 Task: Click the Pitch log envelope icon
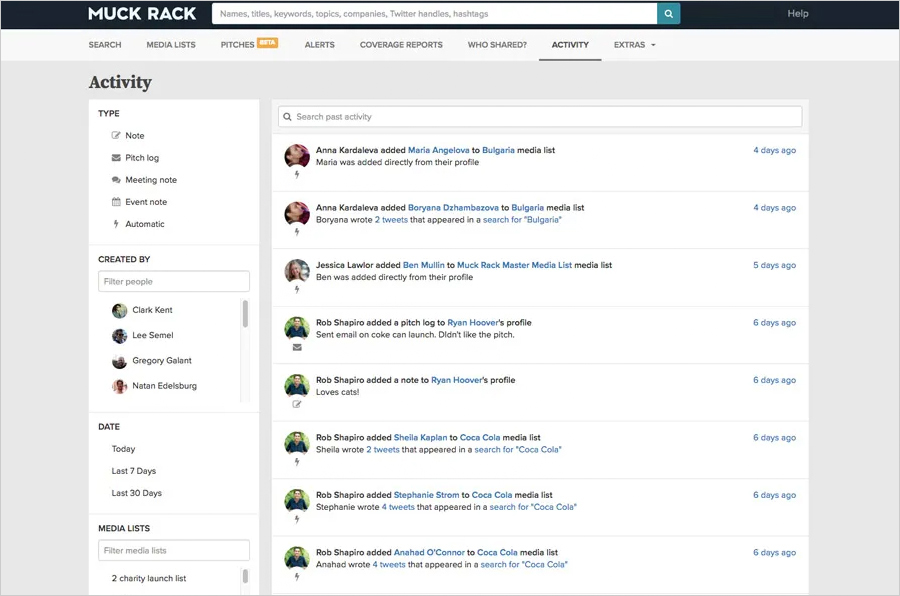click(x=116, y=157)
